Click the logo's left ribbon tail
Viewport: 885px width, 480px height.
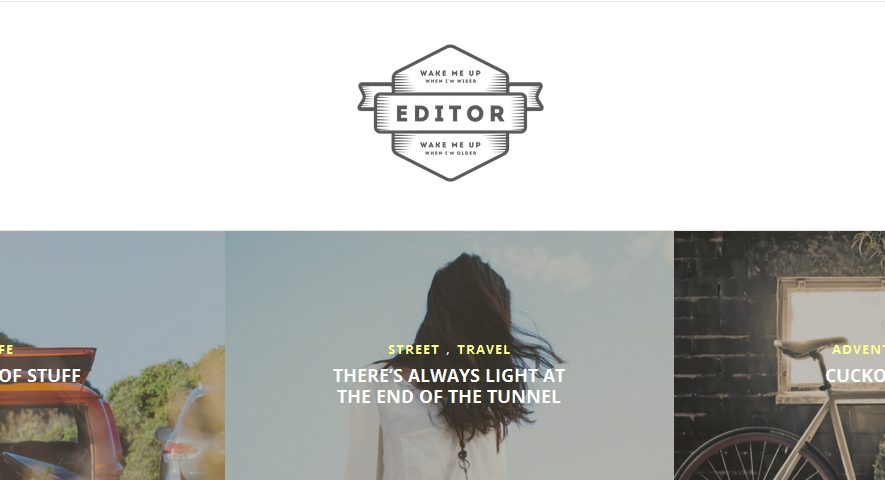point(367,97)
